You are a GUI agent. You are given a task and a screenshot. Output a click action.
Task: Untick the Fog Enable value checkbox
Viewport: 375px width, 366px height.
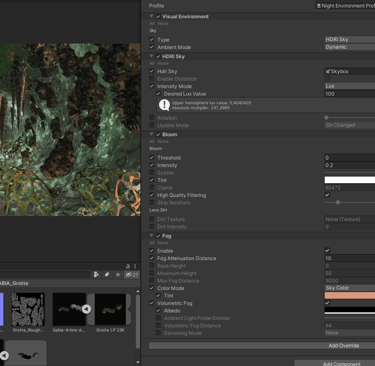point(327,250)
